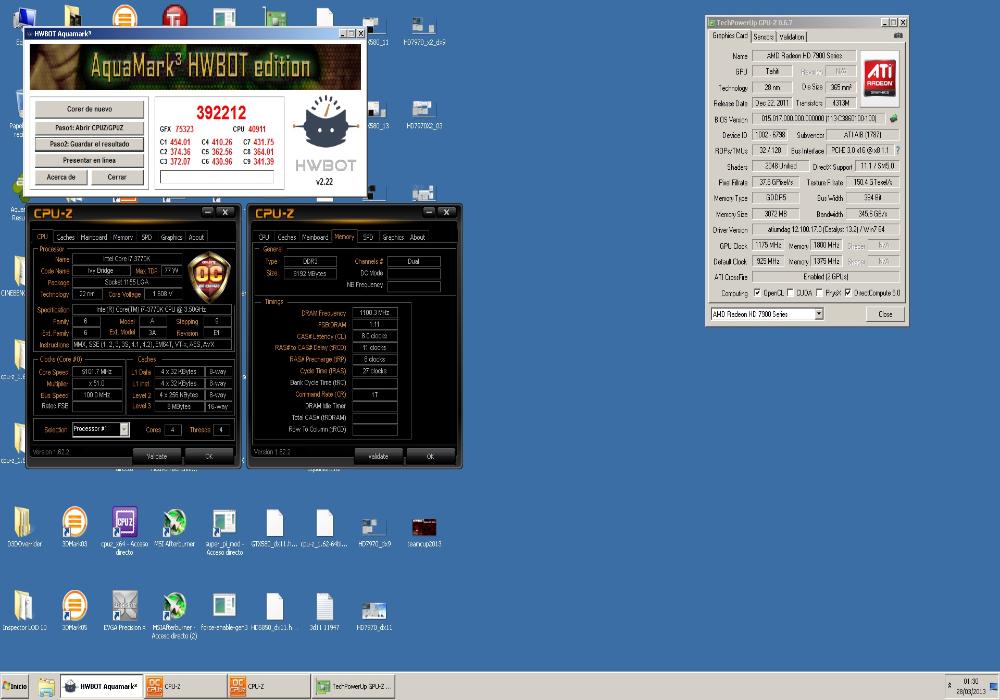
Task: Click the GPU-Z BIOS save chip icon
Action: (x=893, y=119)
